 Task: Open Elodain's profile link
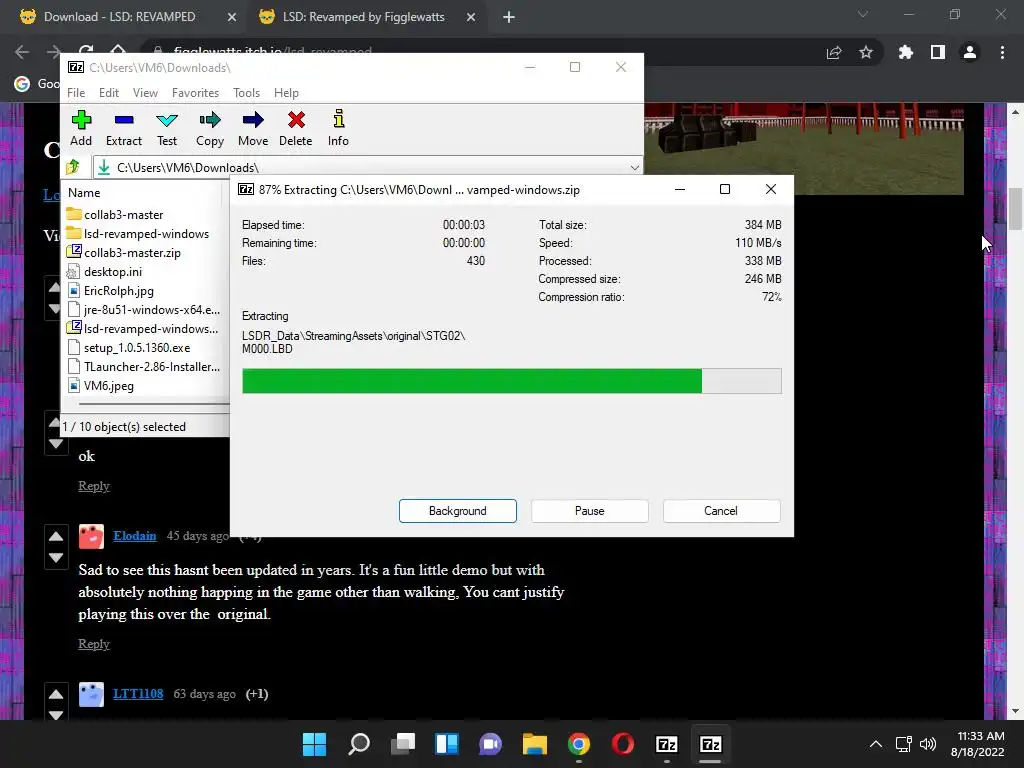(x=135, y=536)
